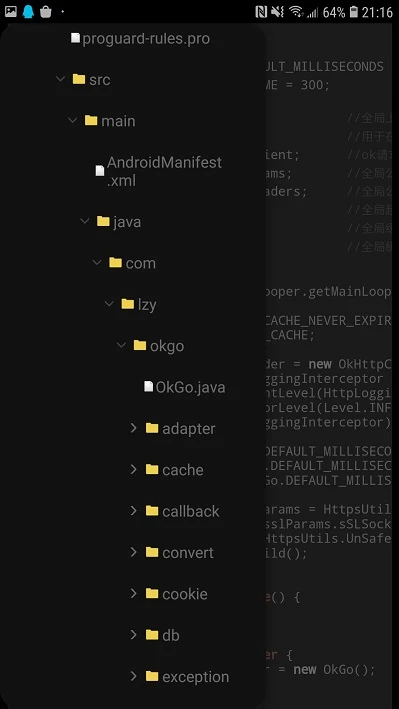Click the convert folder icon
Screen dimensions: 399x709
click(152, 552)
